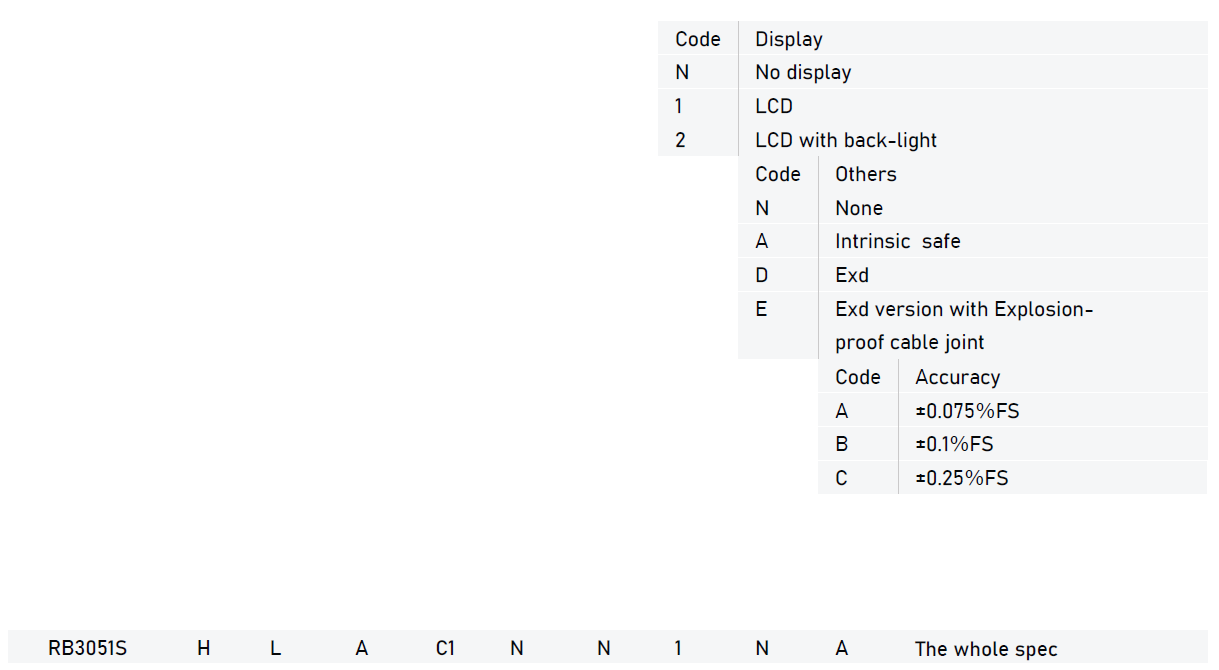Viewport: 1219px width, 670px height.
Task: Click the "No display" option text
Action: (x=803, y=73)
